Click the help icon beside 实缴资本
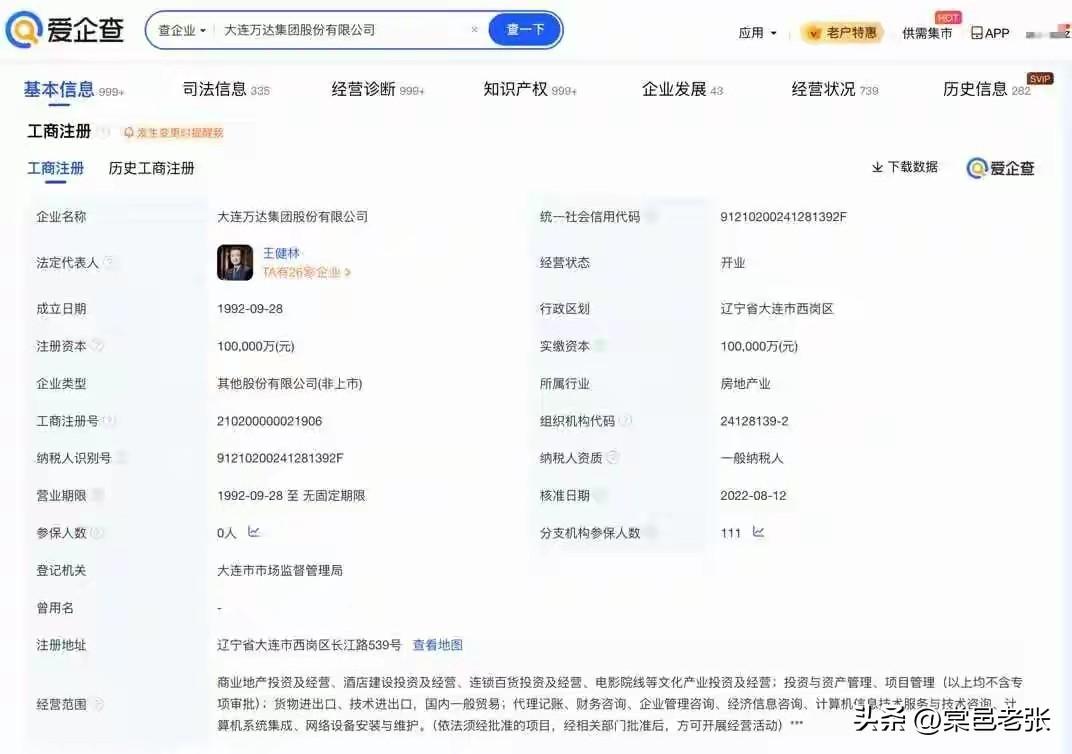 (600, 346)
